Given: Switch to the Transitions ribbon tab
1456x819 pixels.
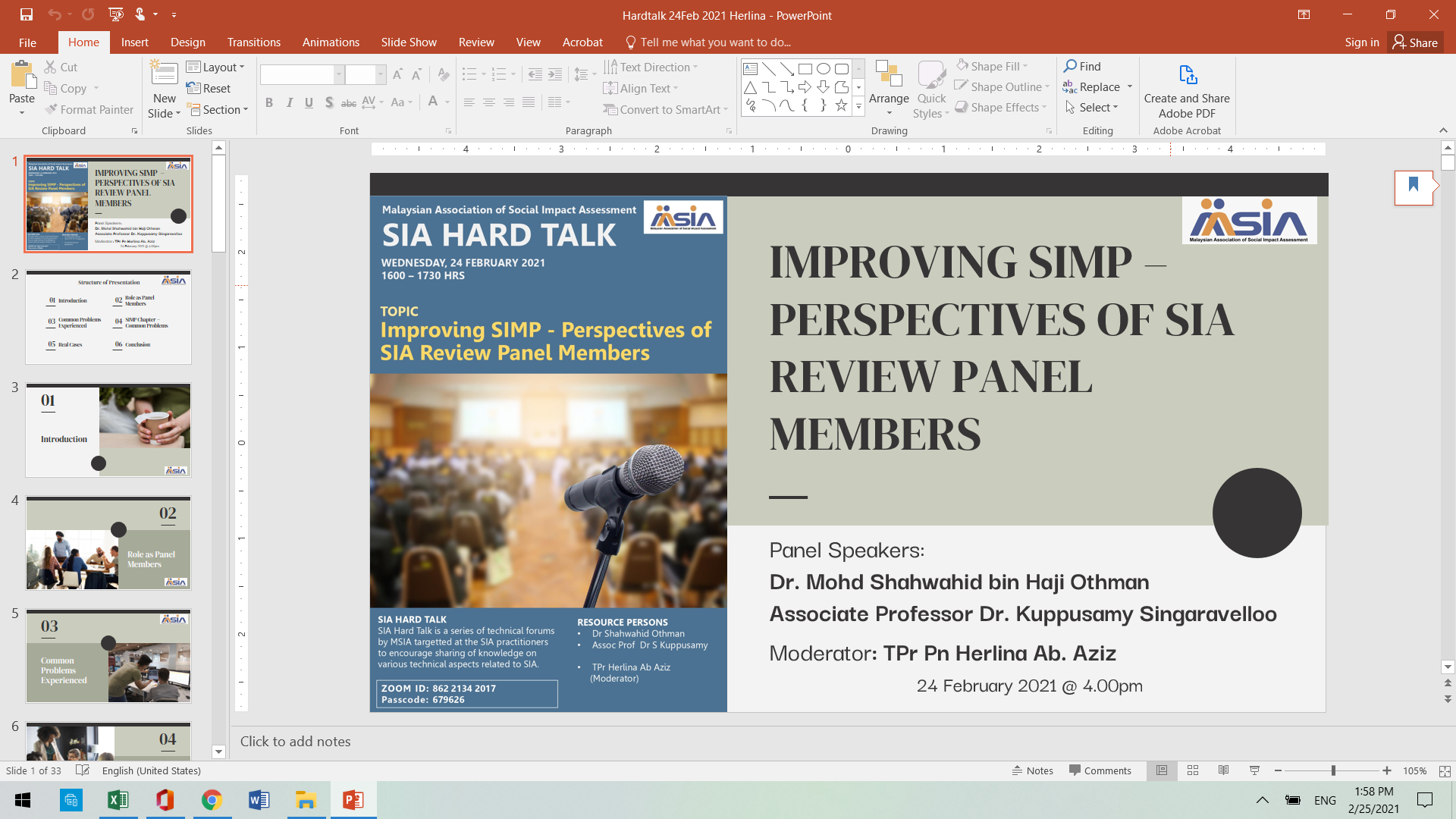Looking at the screenshot, I should [253, 42].
